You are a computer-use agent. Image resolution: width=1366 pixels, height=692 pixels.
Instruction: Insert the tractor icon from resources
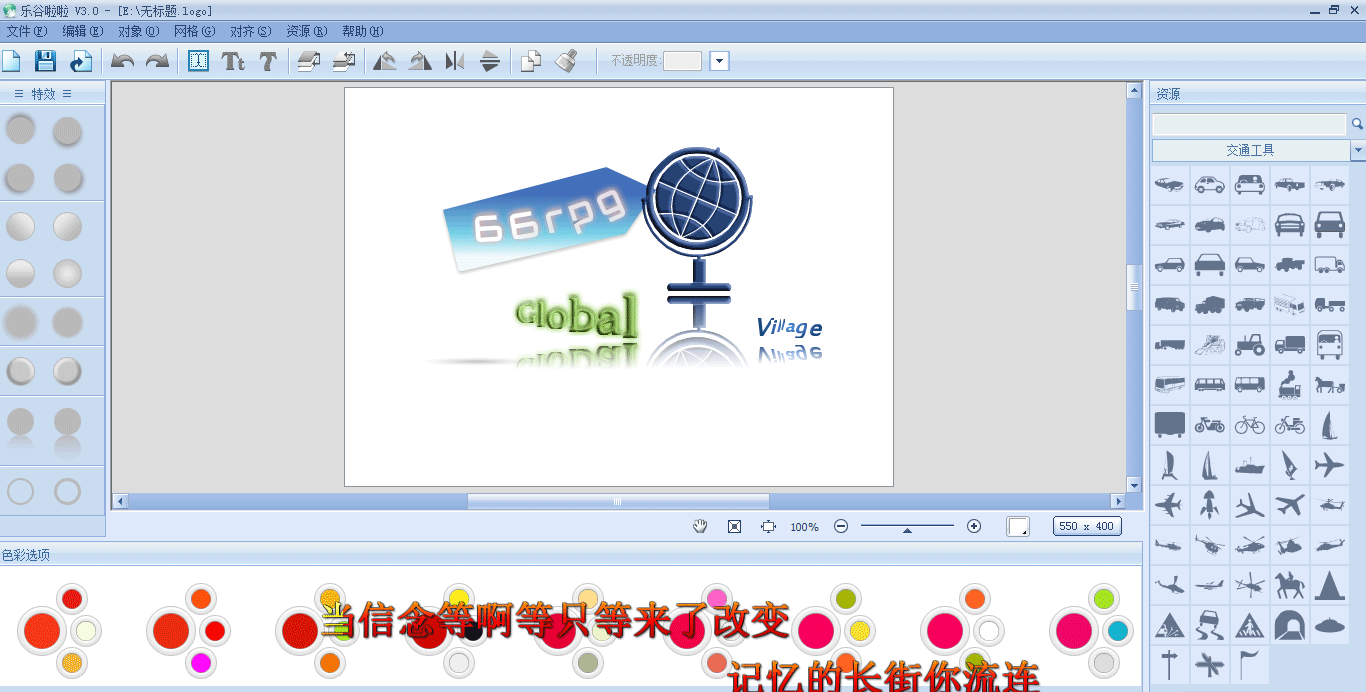1250,345
